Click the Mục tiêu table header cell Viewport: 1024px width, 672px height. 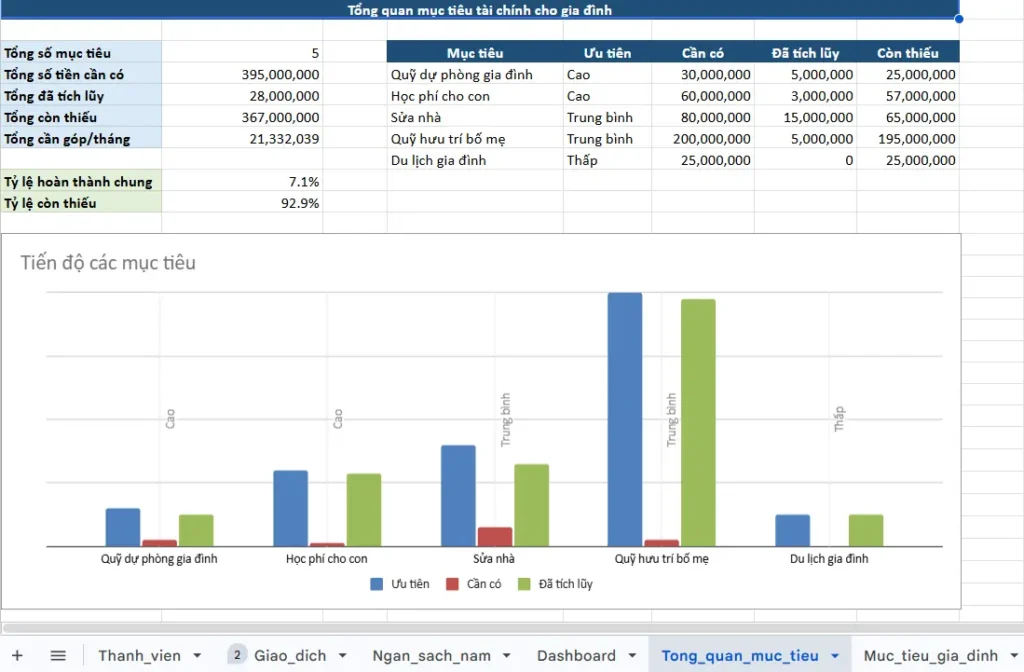click(x=474, y=53)
